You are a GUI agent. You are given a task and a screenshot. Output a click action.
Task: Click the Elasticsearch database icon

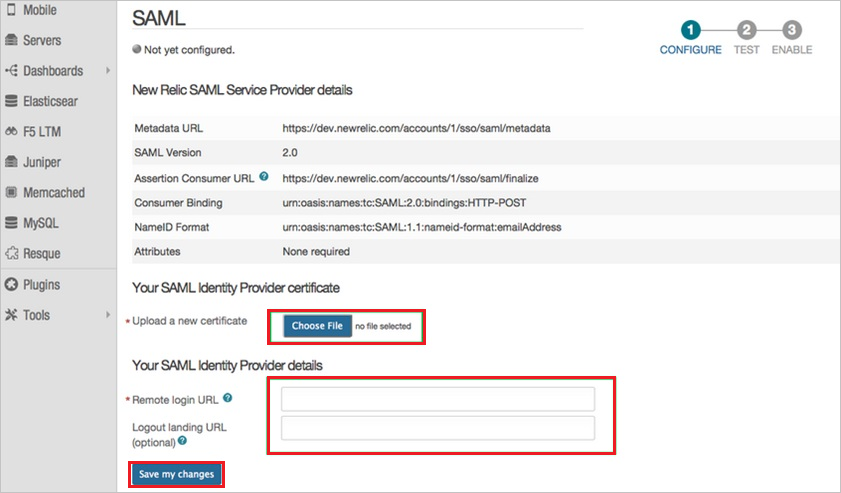click(11, 101)
